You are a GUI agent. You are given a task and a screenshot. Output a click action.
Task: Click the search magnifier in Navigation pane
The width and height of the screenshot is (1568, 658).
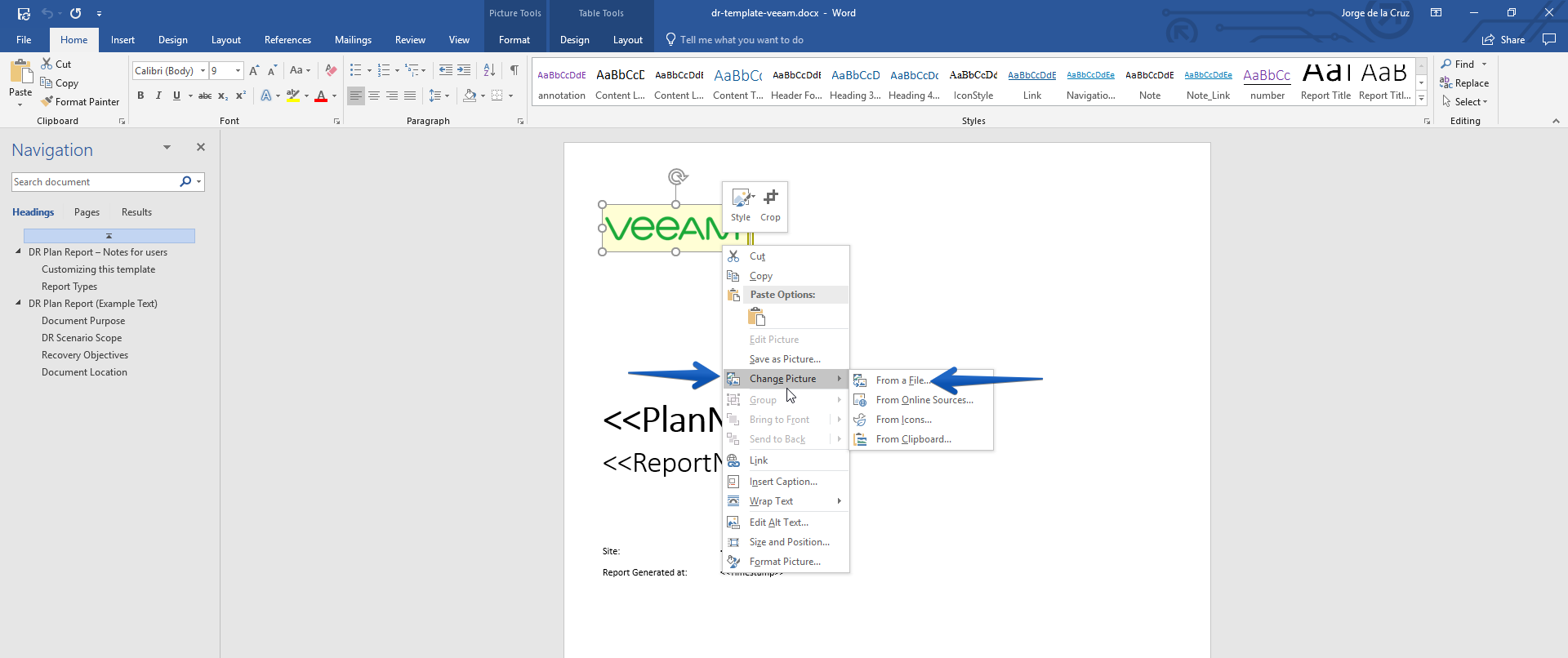(x=185, y=182)
